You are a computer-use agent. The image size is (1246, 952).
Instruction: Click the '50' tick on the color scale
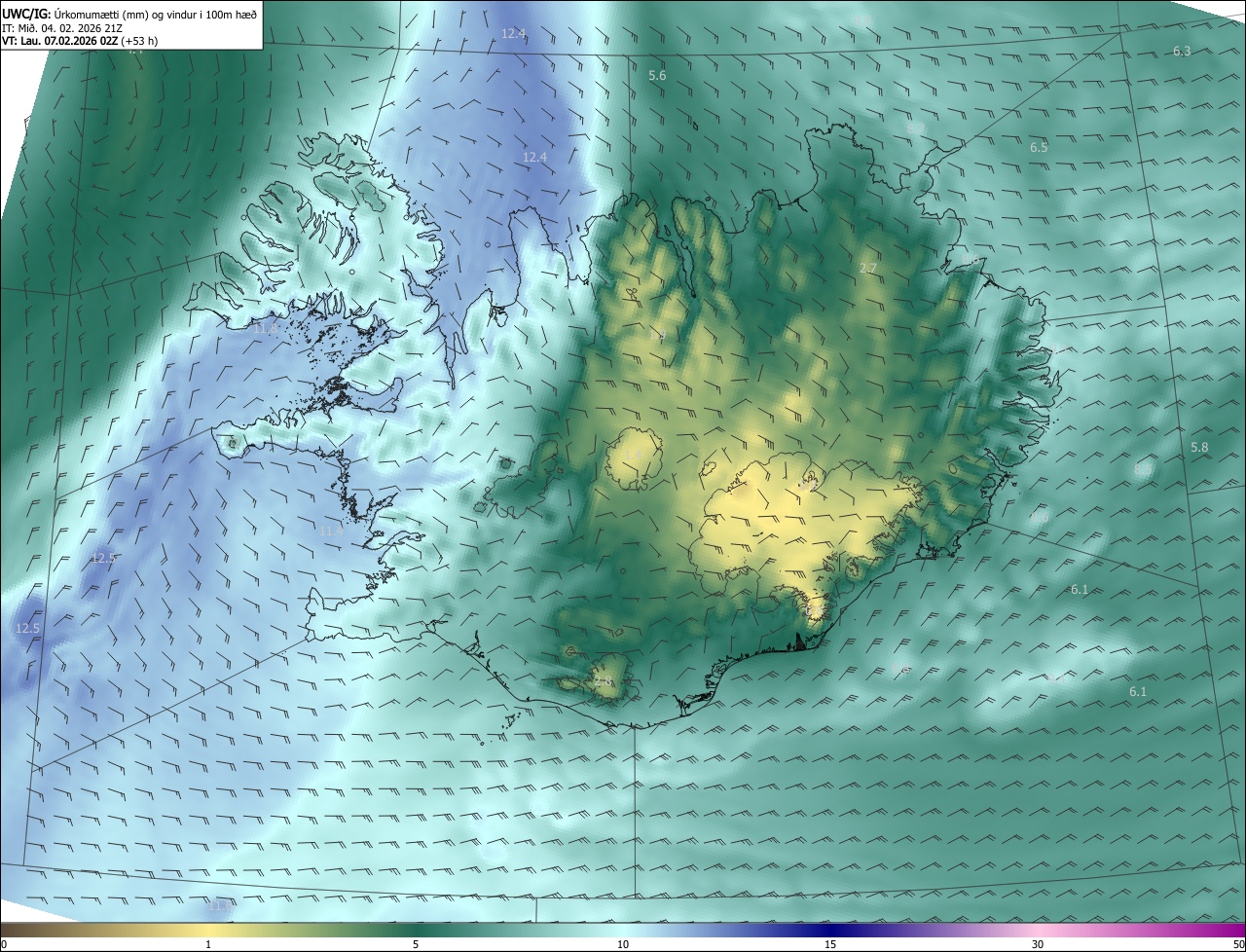(1238, 944)
